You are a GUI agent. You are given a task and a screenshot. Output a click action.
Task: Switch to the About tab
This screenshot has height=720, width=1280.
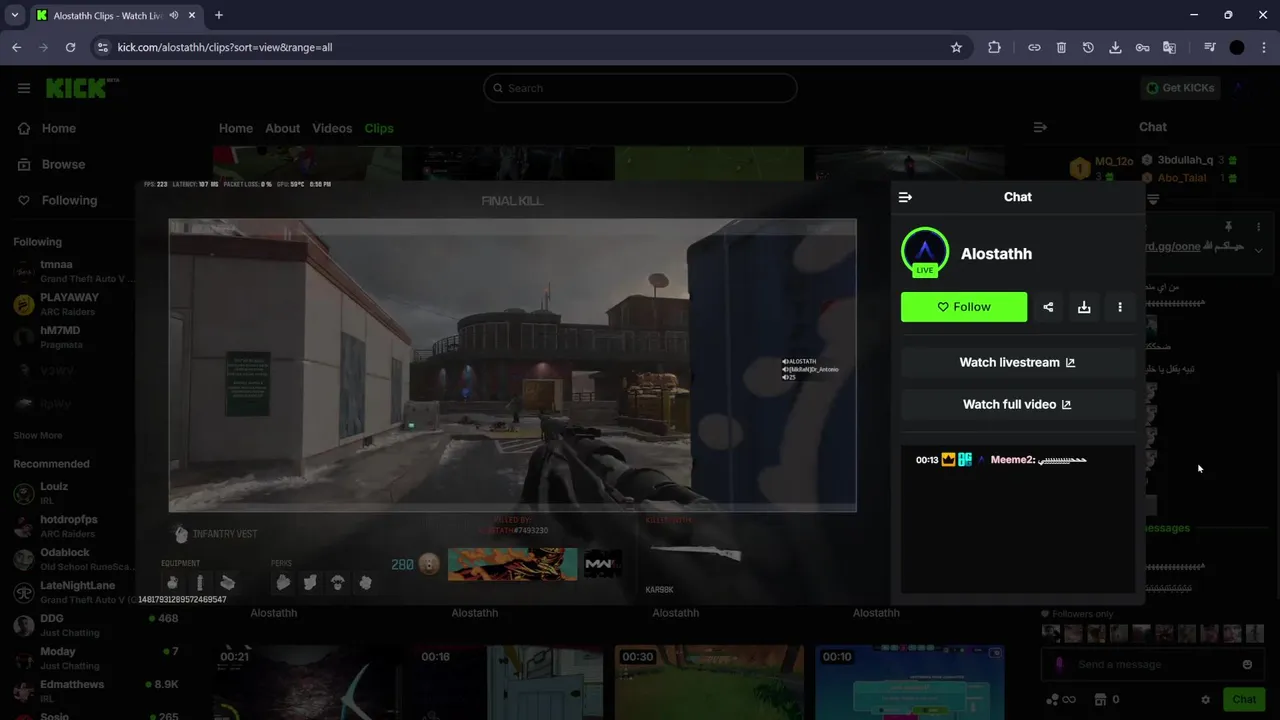(x=282, y=128)
